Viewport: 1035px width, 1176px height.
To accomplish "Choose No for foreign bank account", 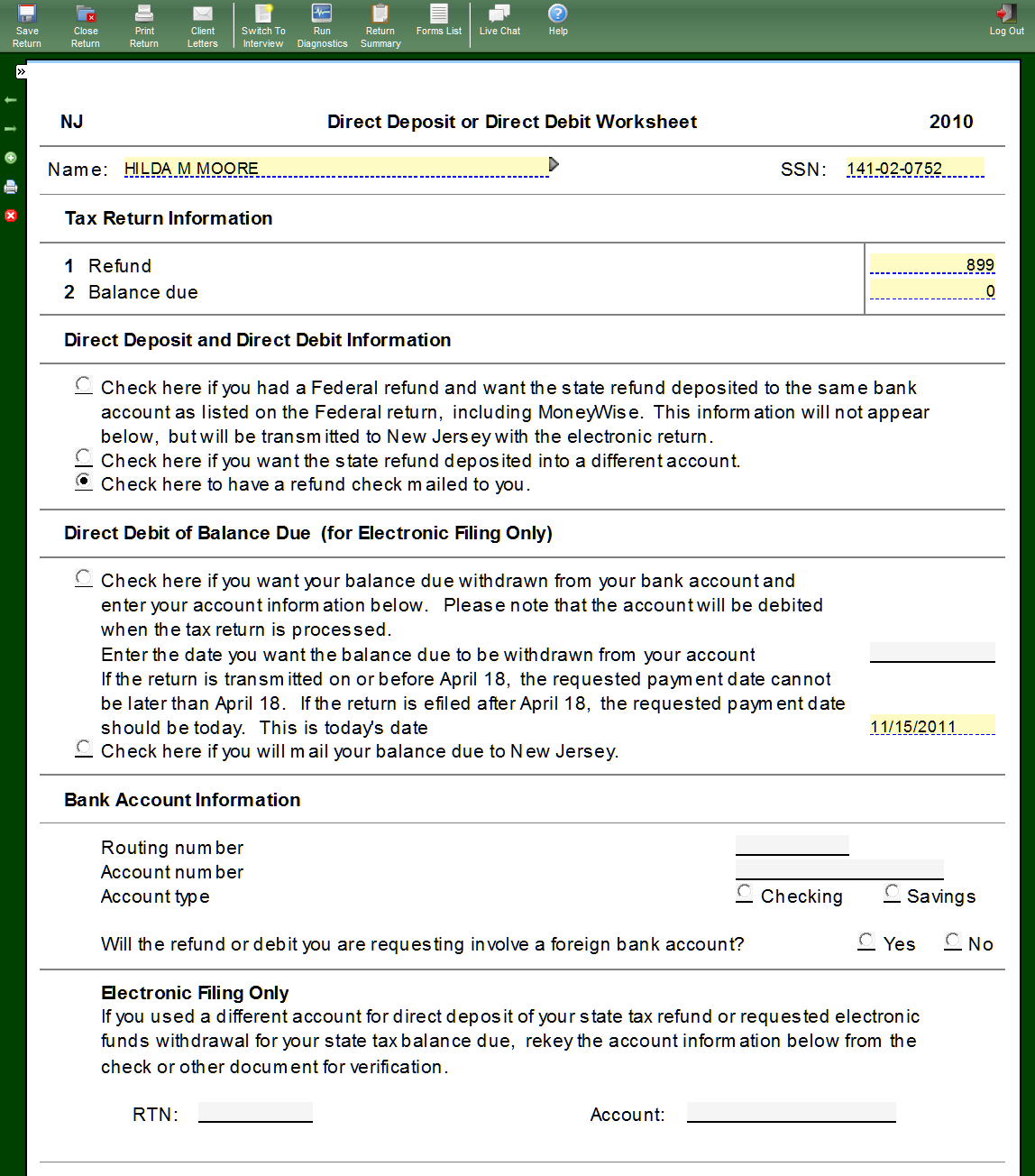I will 953,941.
